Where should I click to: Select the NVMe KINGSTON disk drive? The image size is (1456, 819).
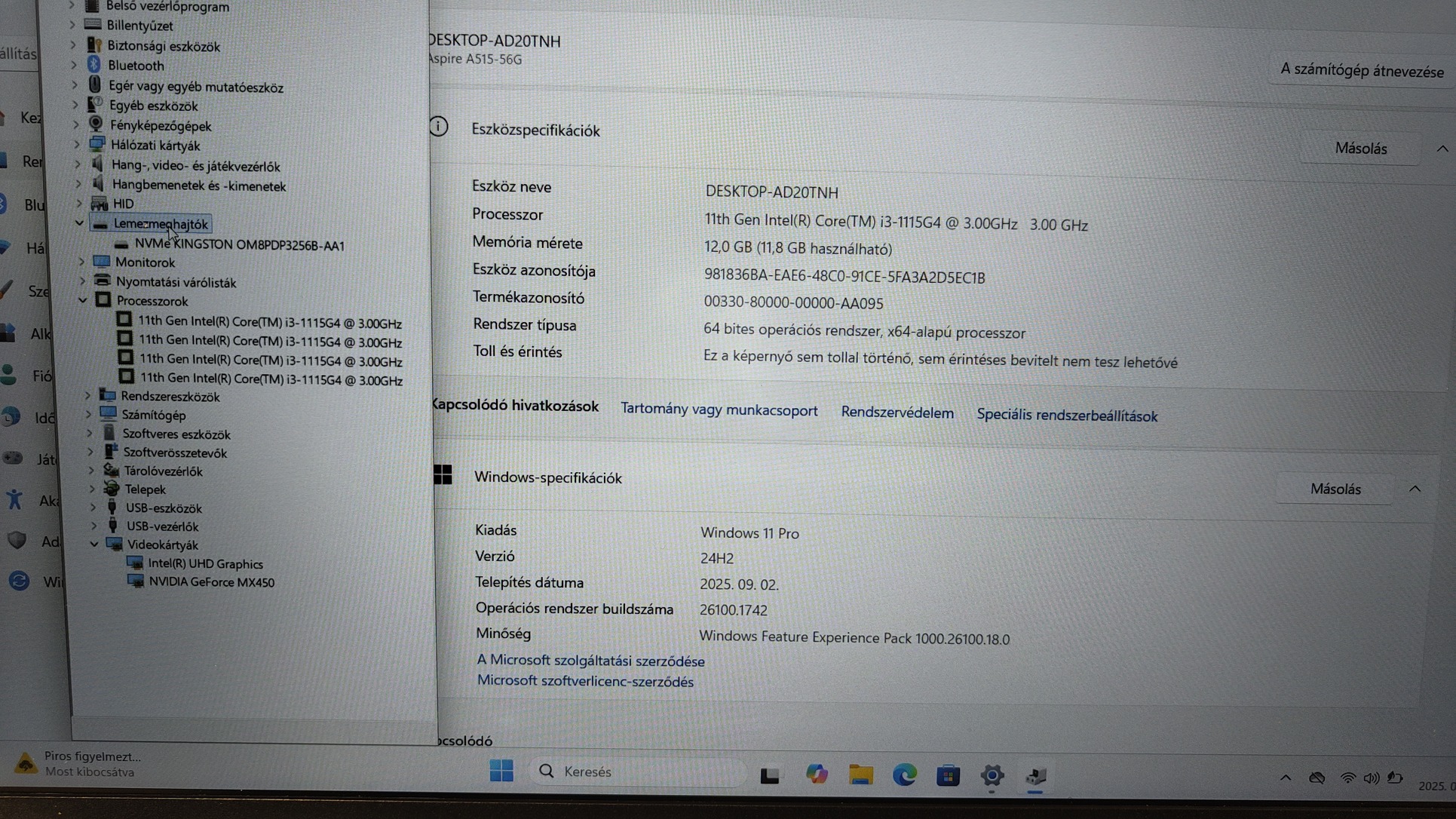(239, 245)
